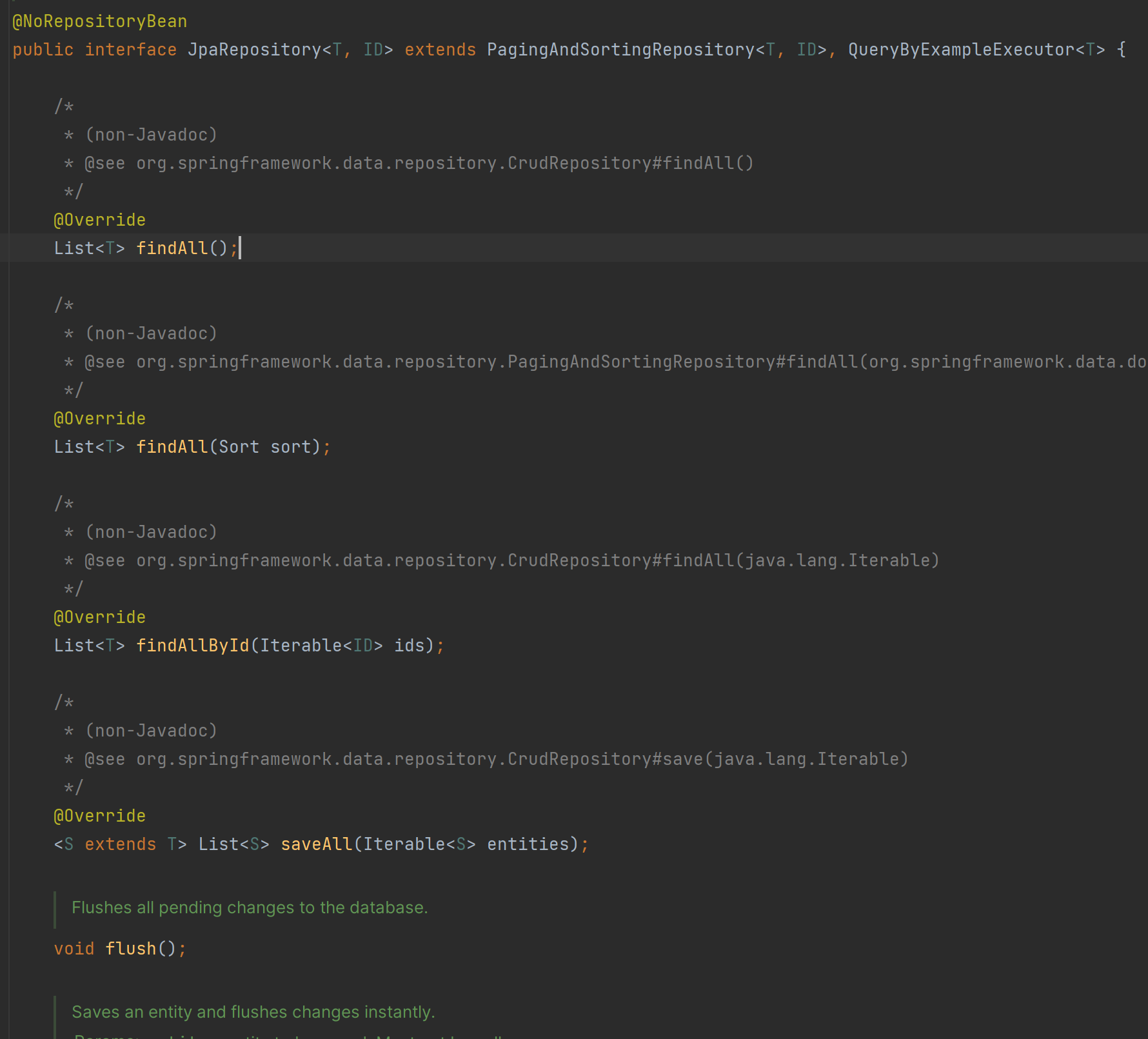1148x1039 pixels.
Task: Click rendered doc 'Flushes all pending changes to the database.'
Action: click(x=250, y=907)
